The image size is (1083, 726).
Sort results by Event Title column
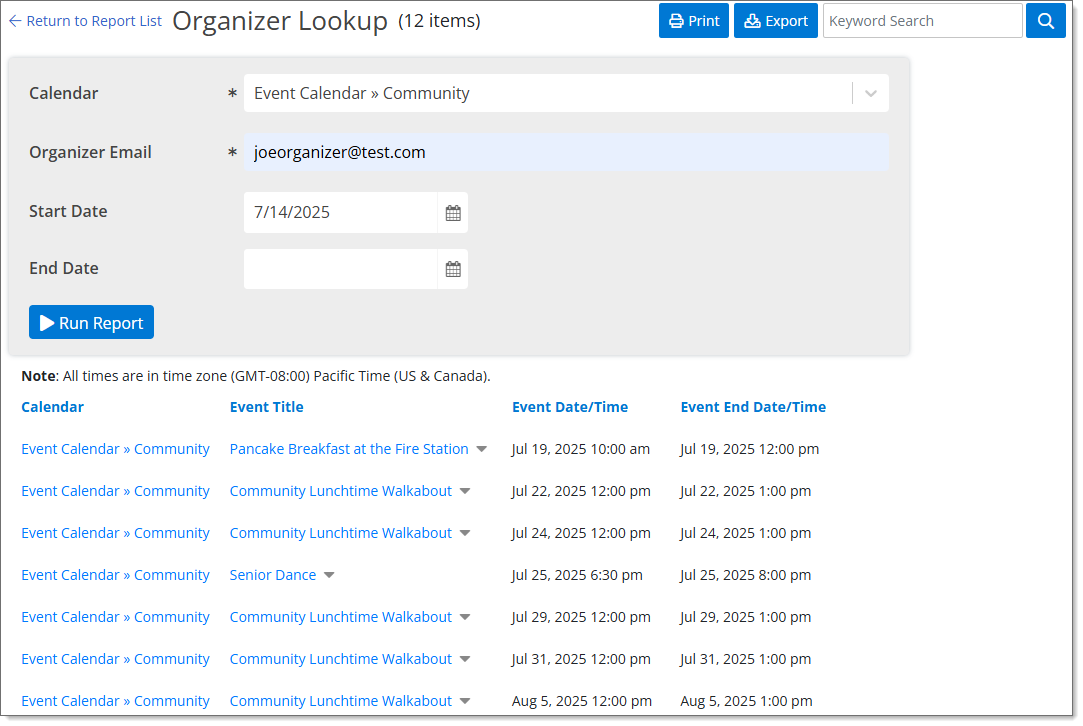coord(266,407)
